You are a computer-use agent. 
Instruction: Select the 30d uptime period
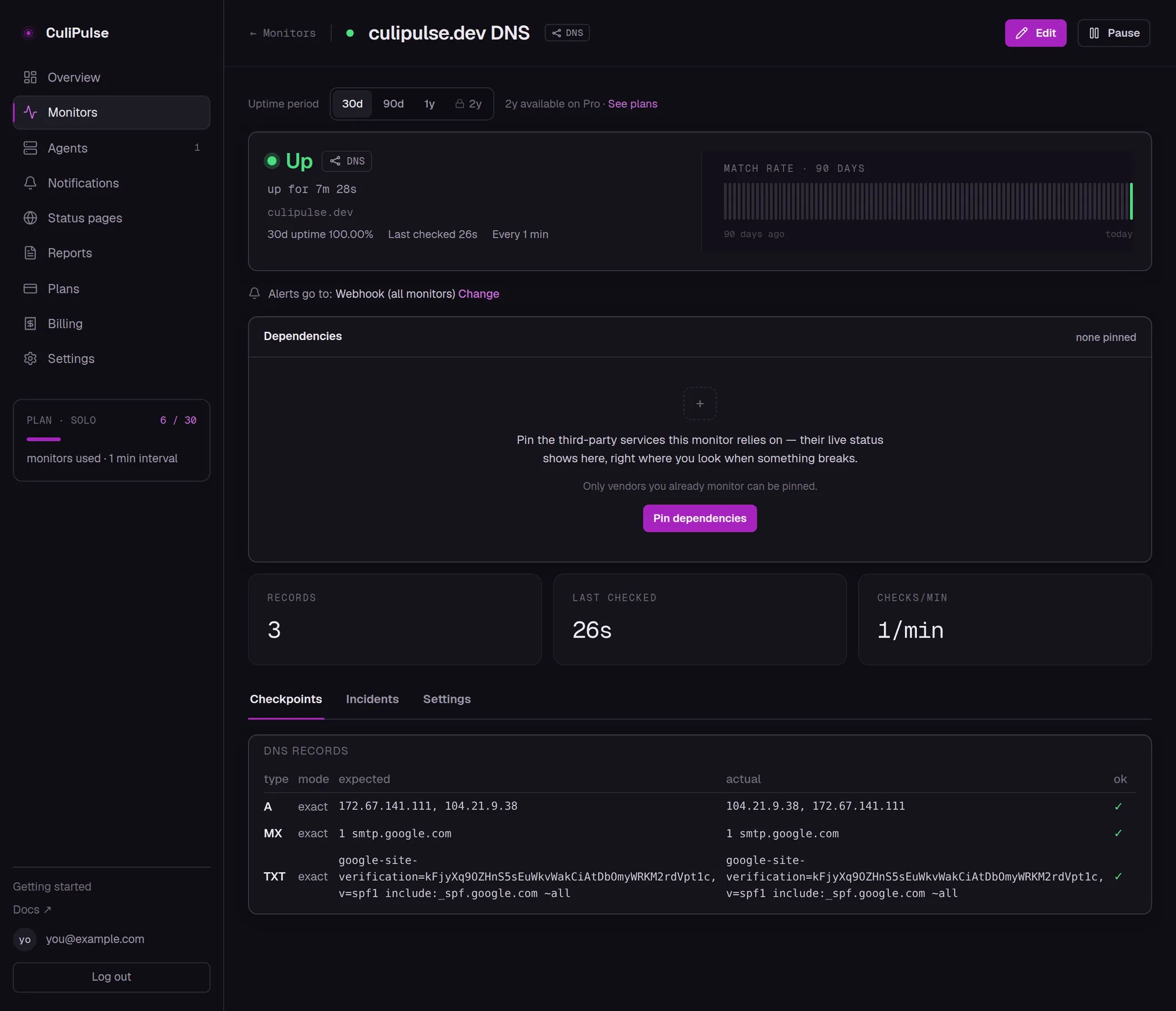pos(352,104)
